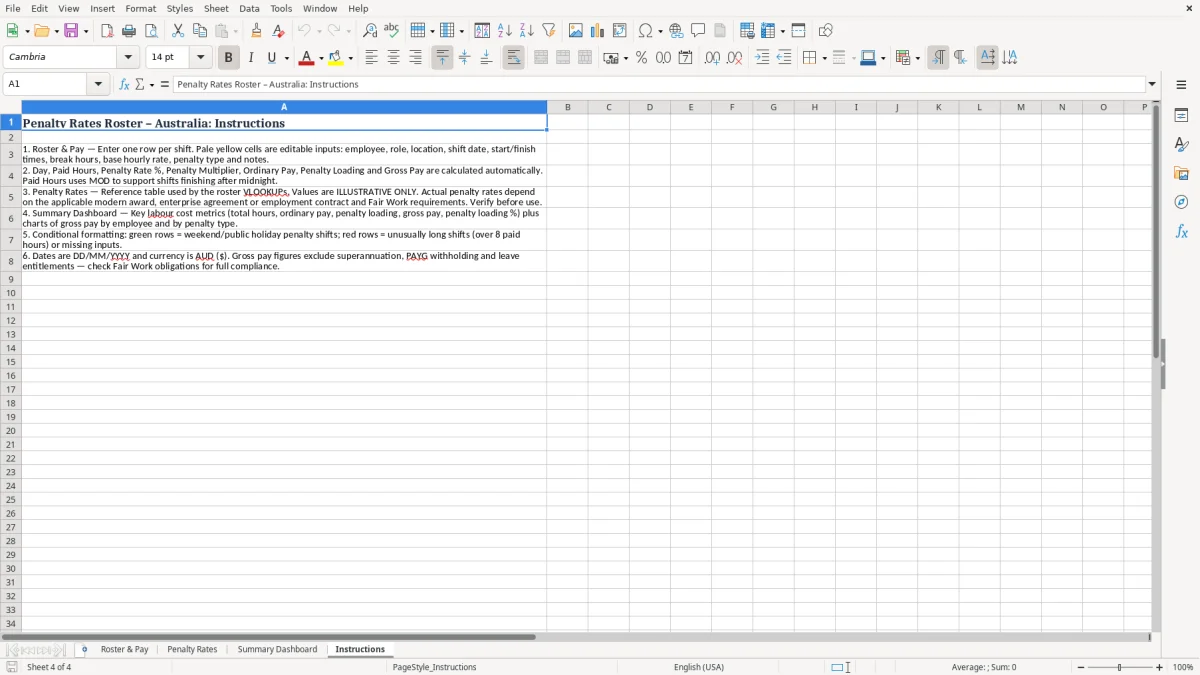Open sidebar Properties deck icon
The image size is (1200, 675).
[x=1181, y=115]
